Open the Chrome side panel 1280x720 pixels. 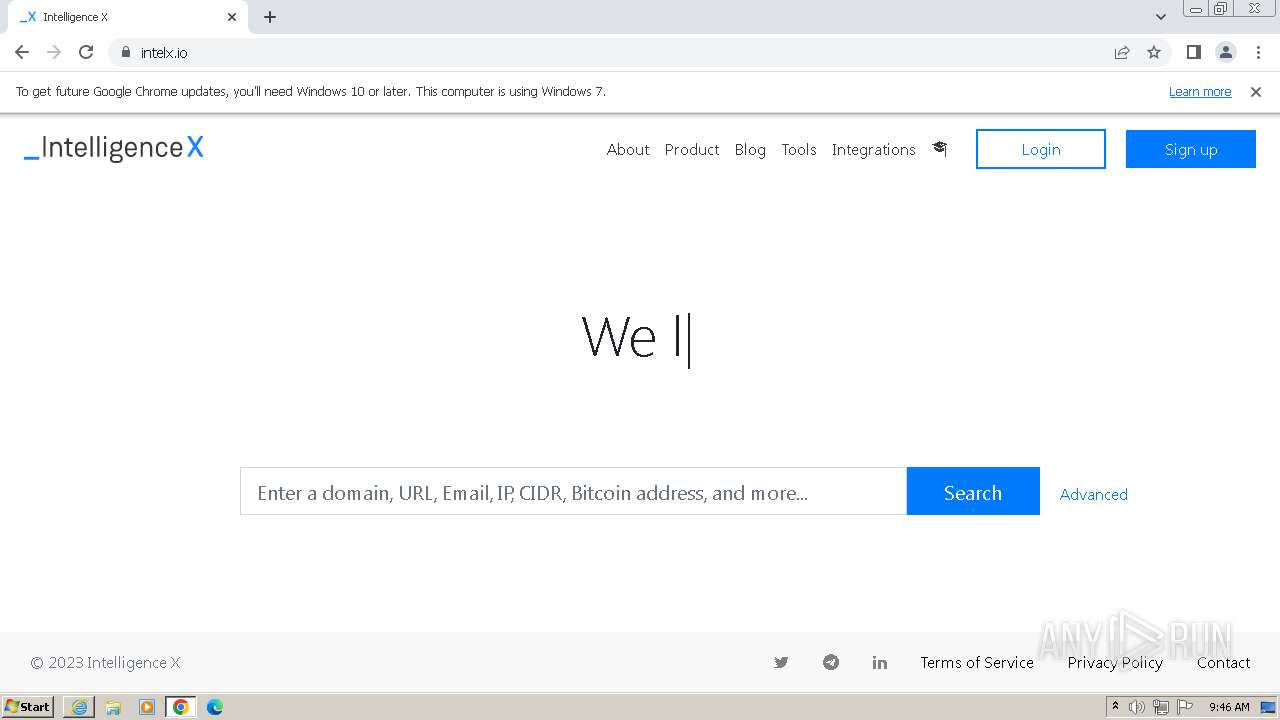pyautogui.click(x=1193, y=52)
